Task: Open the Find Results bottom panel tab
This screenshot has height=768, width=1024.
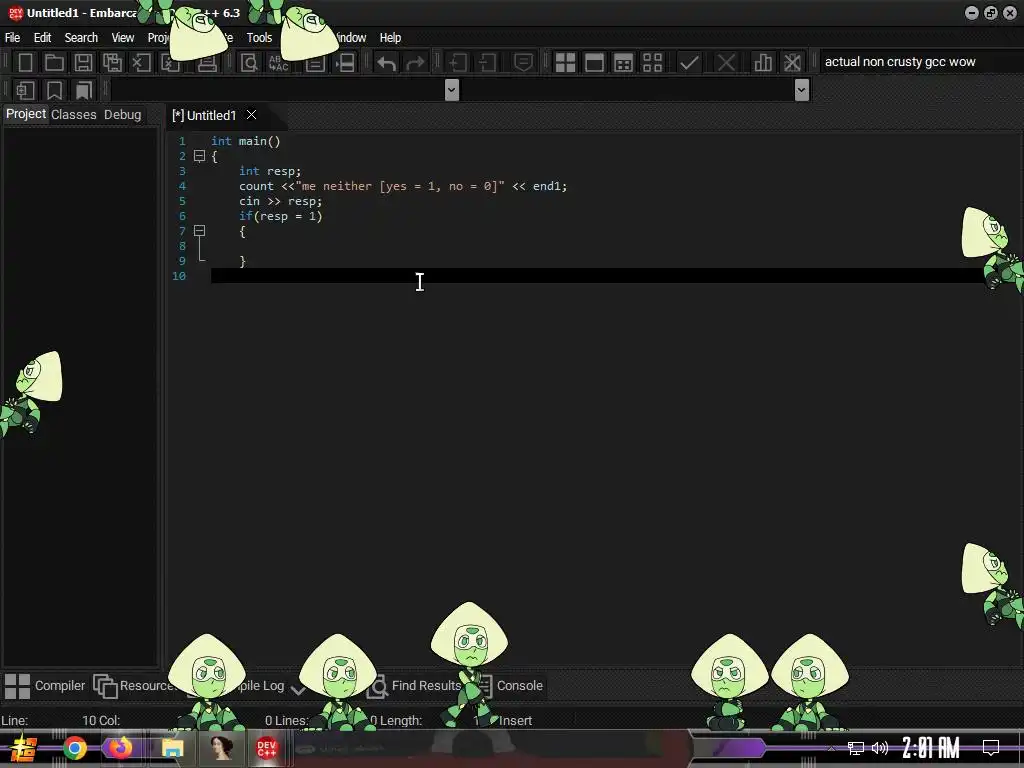Action: tap(415, 686)
